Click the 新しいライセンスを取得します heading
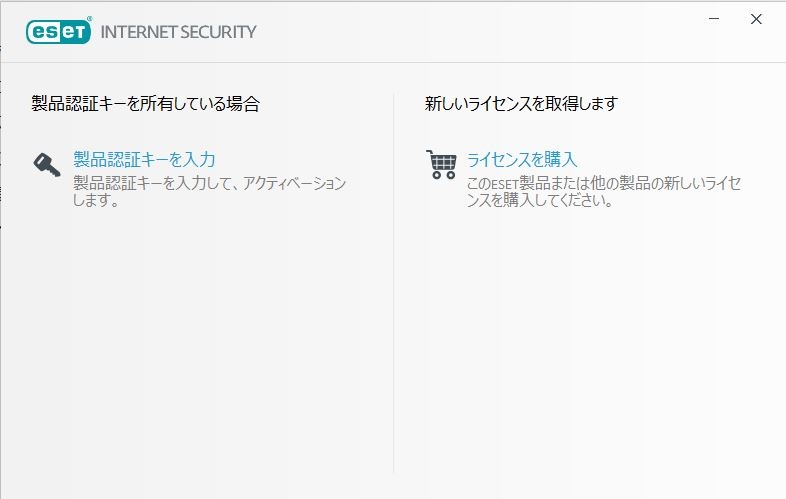The image size is (786, 499). [521, 103]
